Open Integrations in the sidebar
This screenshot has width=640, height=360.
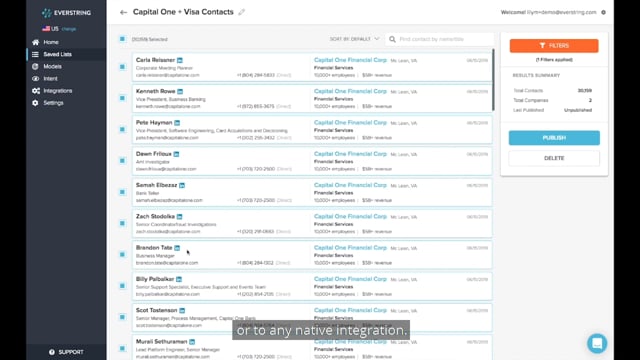click(58, 91)
